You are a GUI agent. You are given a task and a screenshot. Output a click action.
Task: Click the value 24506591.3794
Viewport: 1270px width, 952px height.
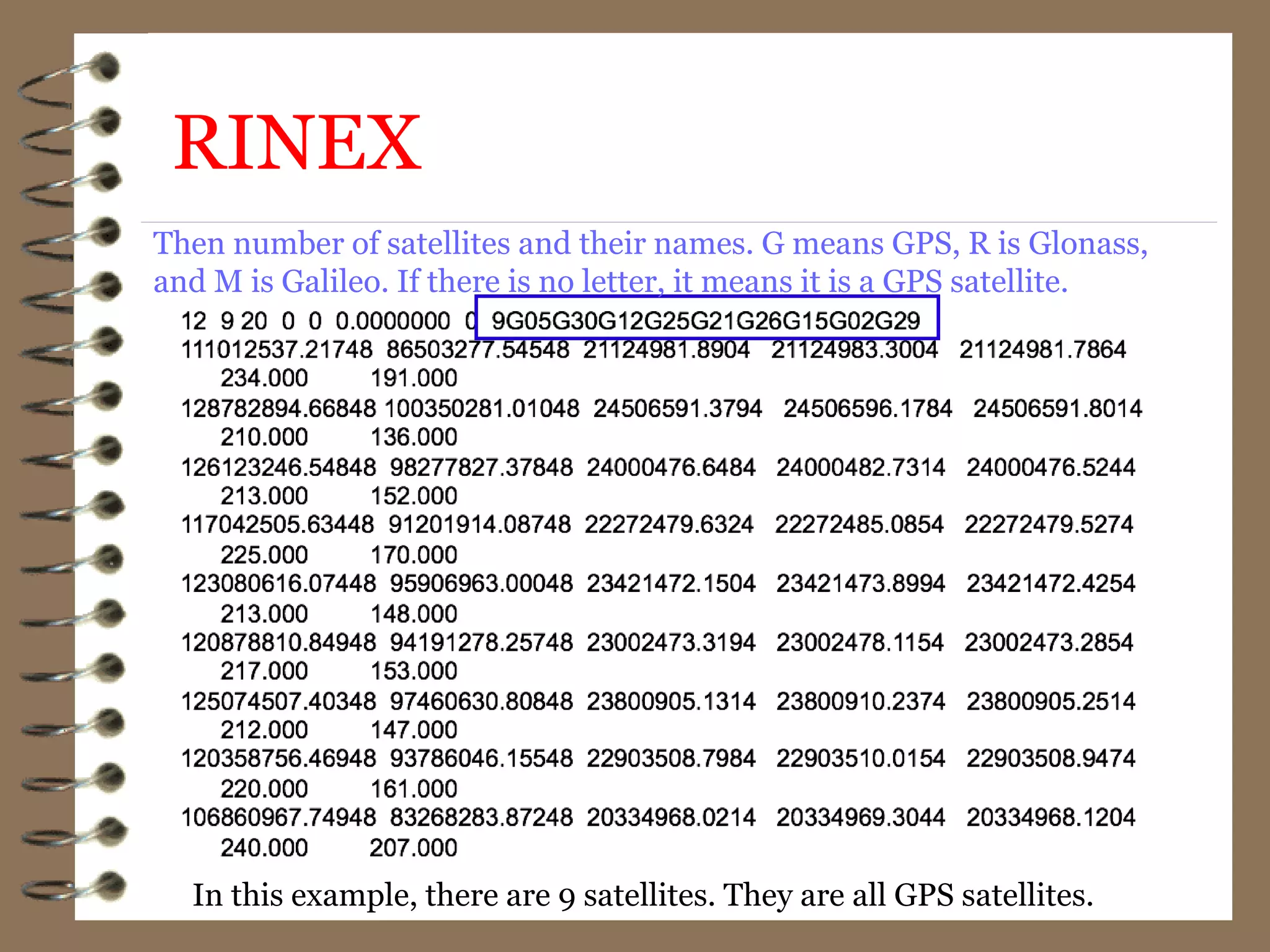pos(678,408)
